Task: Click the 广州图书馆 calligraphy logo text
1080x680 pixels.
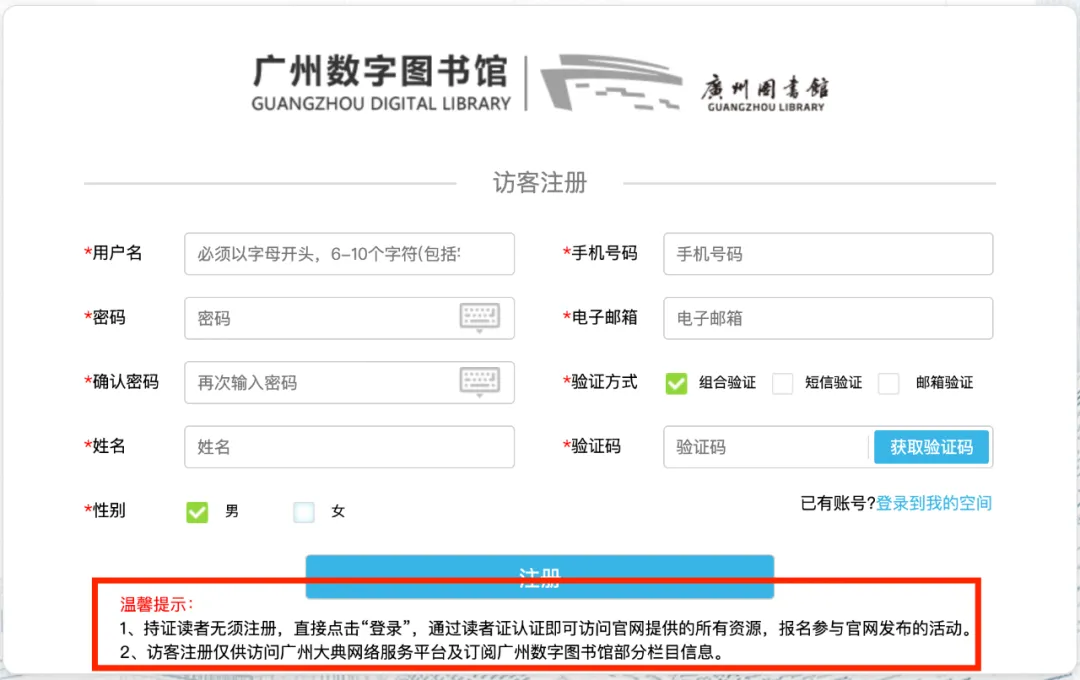Action: pyautogui.click(x=765, y=93)
